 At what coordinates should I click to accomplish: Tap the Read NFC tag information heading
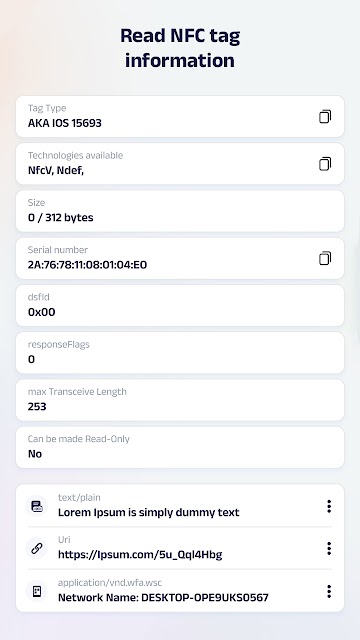180,48
